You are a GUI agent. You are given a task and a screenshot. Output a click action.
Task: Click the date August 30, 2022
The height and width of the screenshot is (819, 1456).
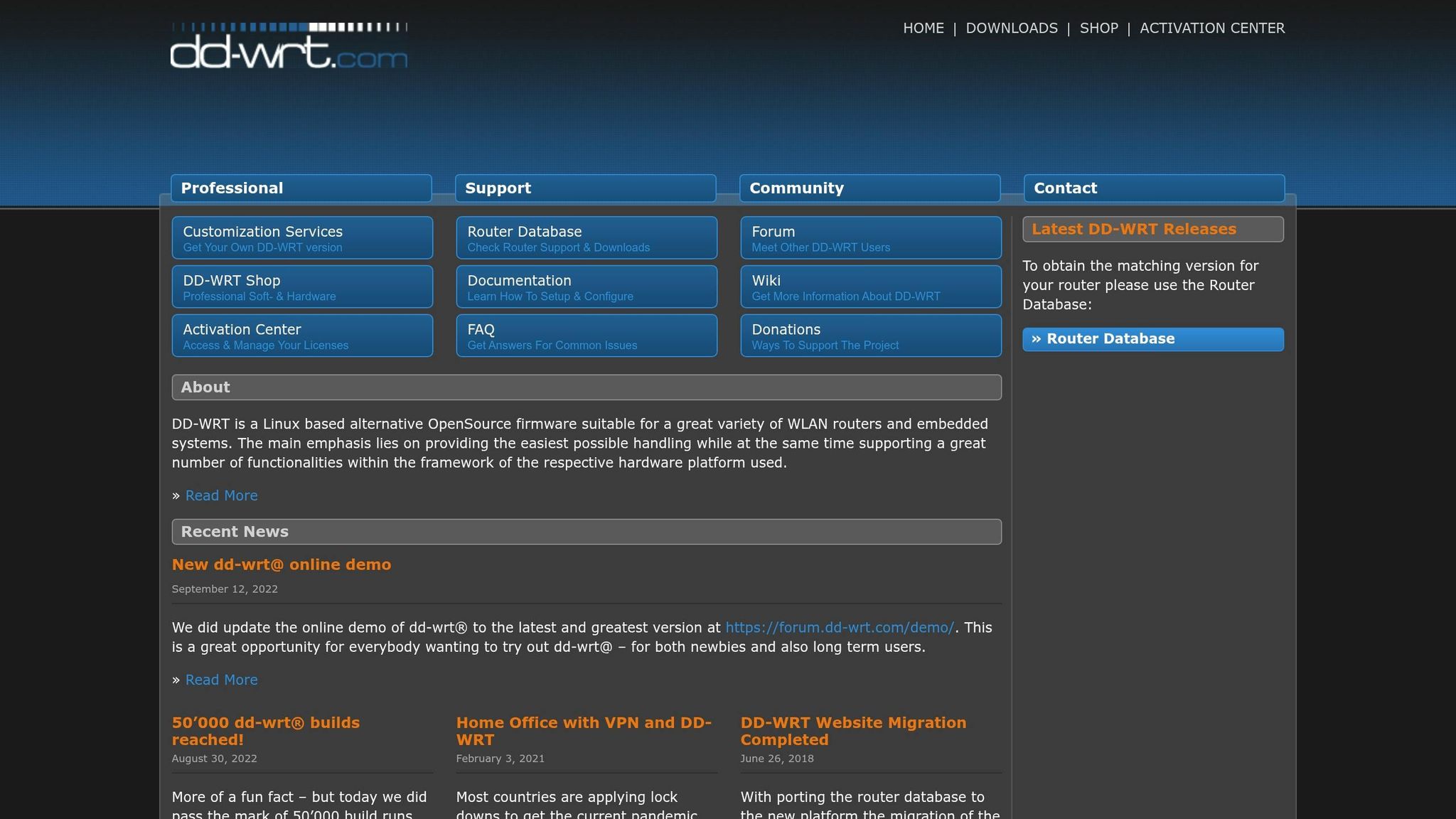pos(215,759)
